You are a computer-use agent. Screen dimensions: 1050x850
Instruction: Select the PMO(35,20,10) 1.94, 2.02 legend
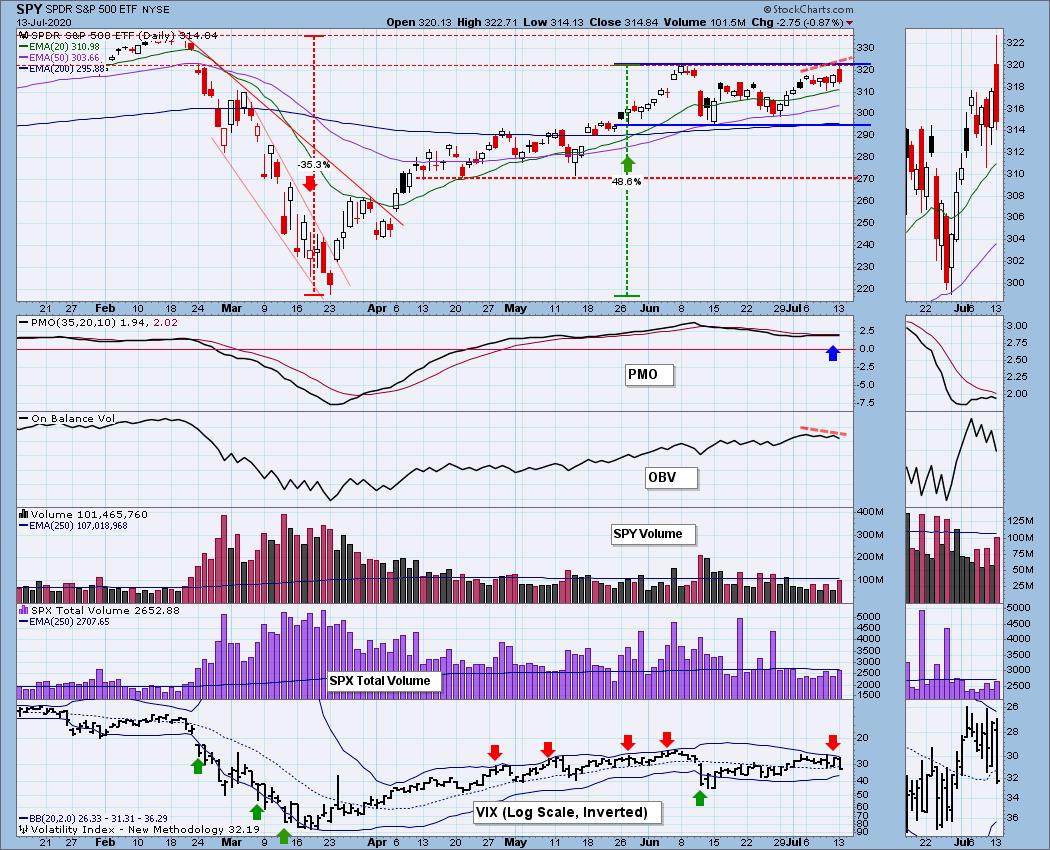(98, 322)
